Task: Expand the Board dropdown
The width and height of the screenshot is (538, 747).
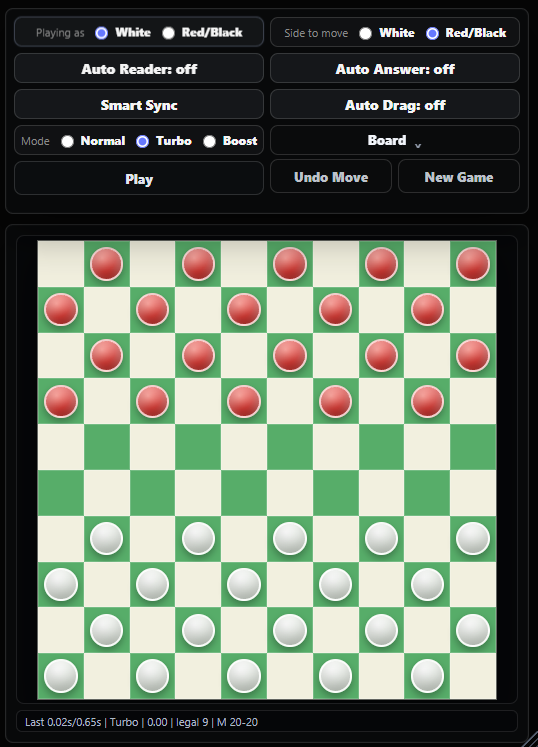Action: (x=395, y=141)
